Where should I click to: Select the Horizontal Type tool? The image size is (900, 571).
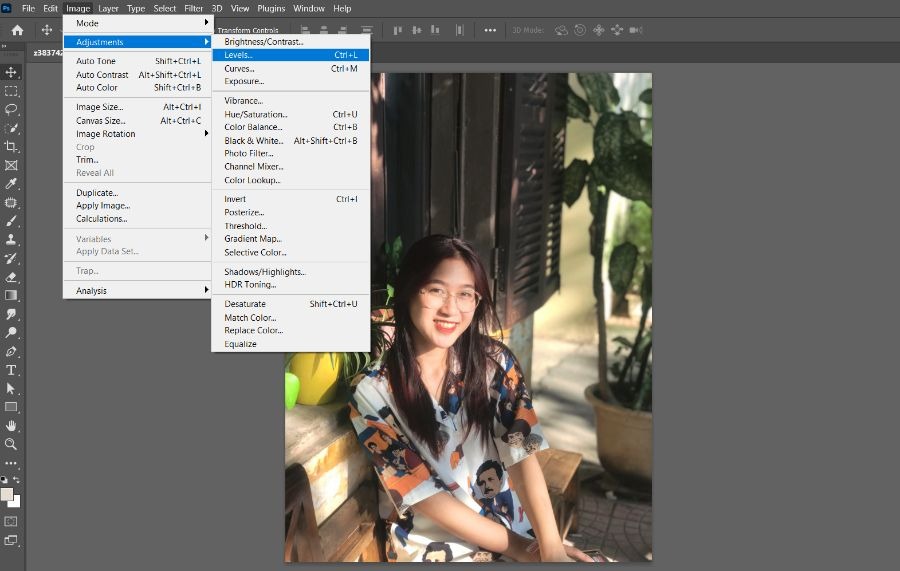point(11,370)
